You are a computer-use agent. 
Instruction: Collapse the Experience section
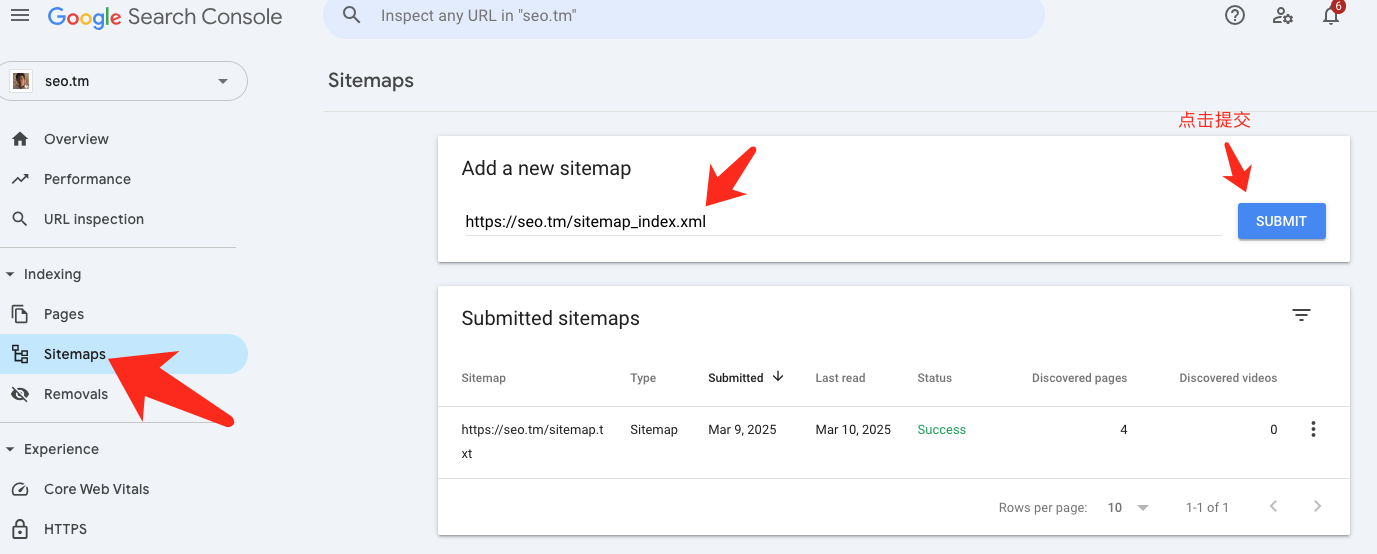tap(11, 449)
